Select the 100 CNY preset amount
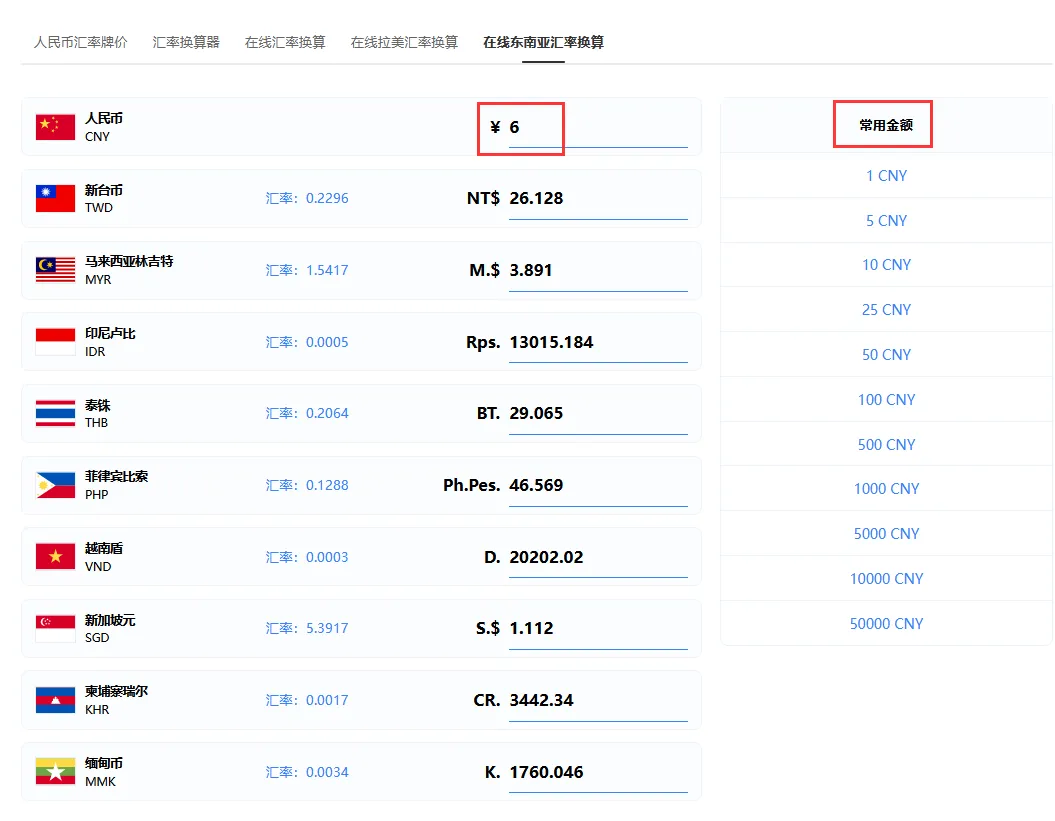This screenshot has width=1055, height=821. [x=886, y=400]
